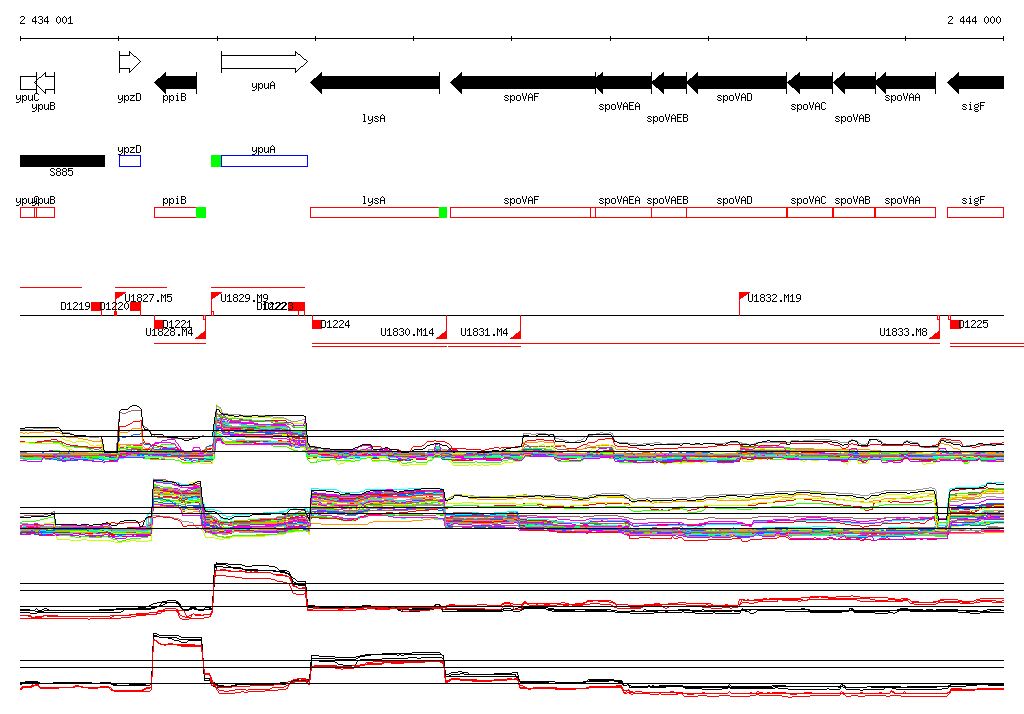Select the D1225 red marker
Screen dimensions: 1024x714
955,324
